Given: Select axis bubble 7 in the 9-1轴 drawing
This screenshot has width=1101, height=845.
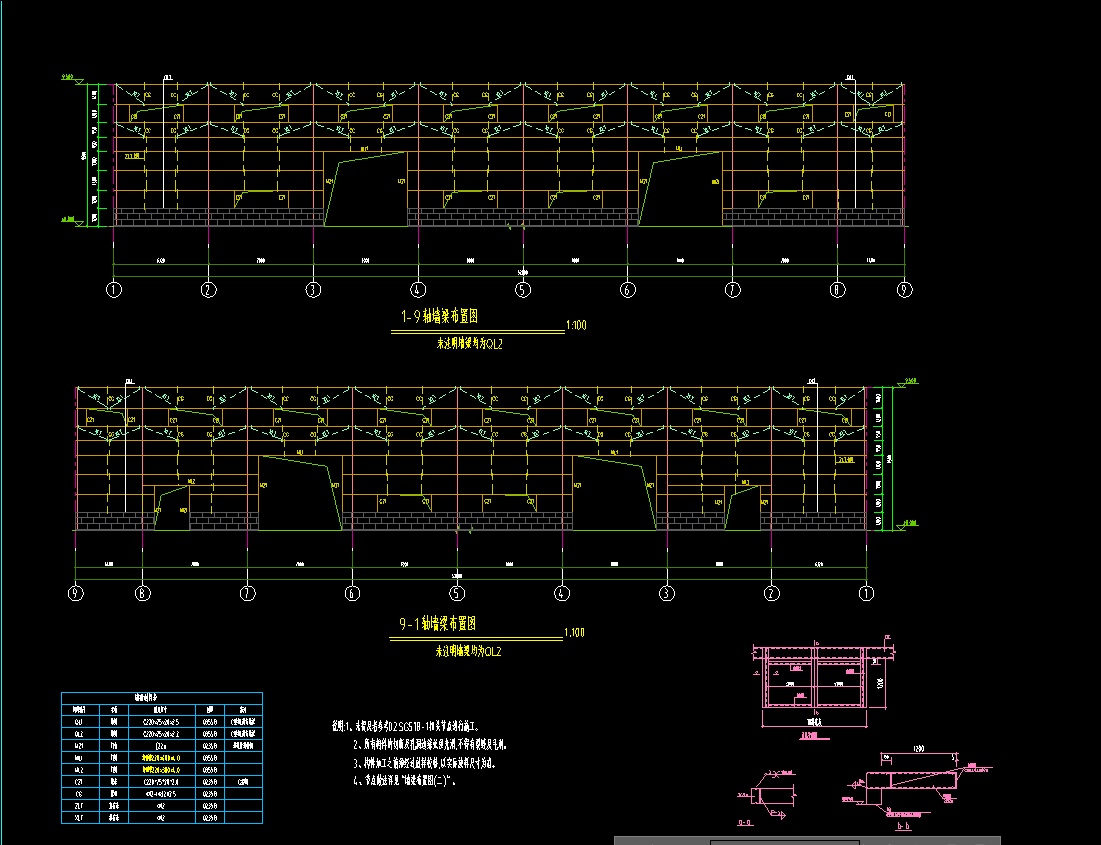Looking at the screenshot, I should pos(247,594).
